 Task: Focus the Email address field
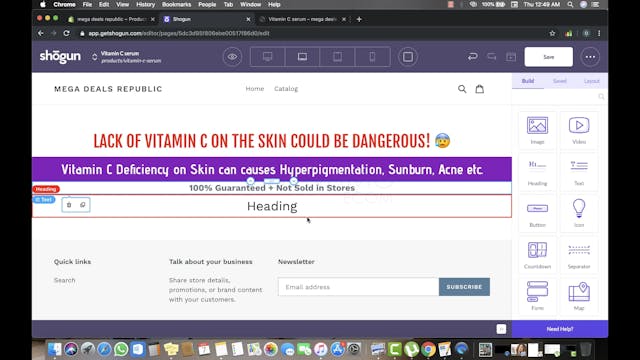coord(358,287)
